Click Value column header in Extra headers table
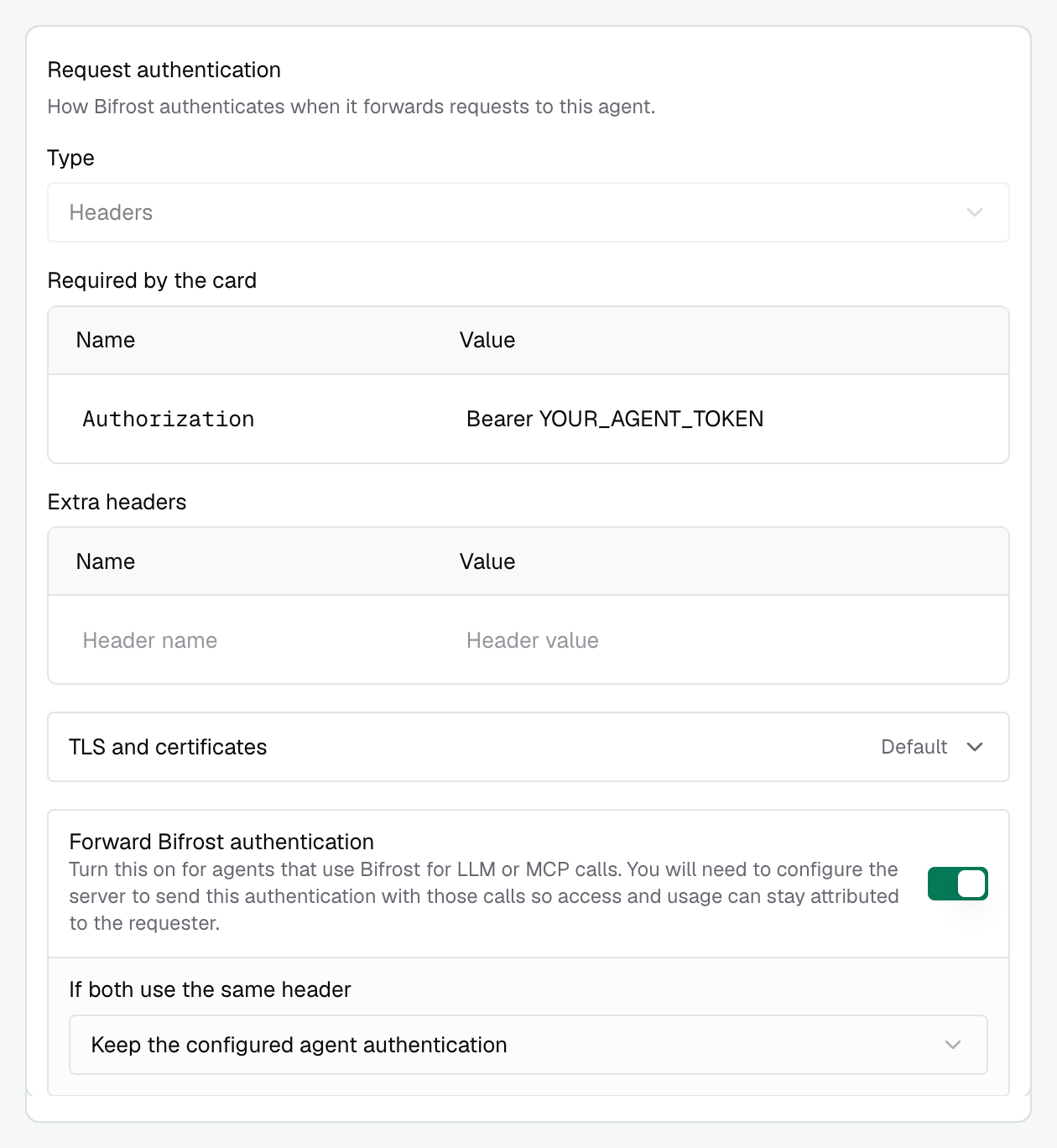 pyautogui.click(x=487, y=561)
